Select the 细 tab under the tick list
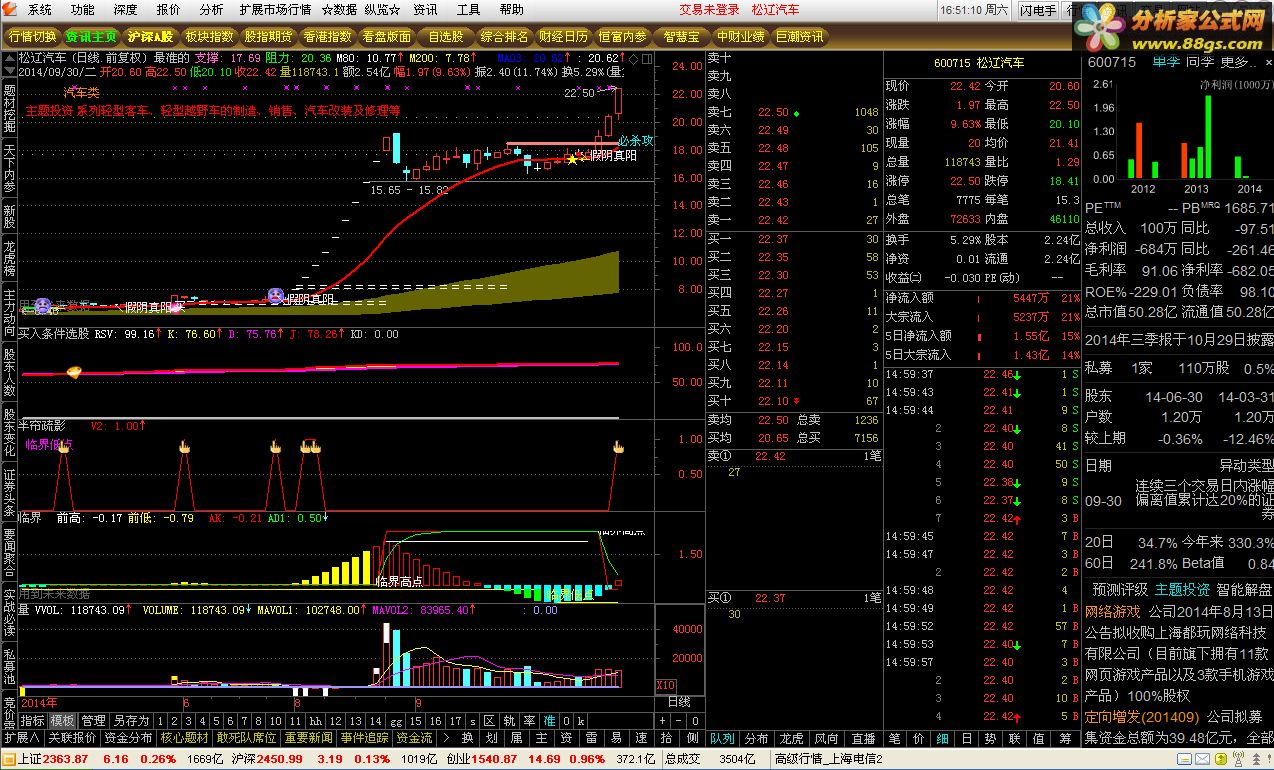Viewport: 1274px width, 770px height. 943,738
